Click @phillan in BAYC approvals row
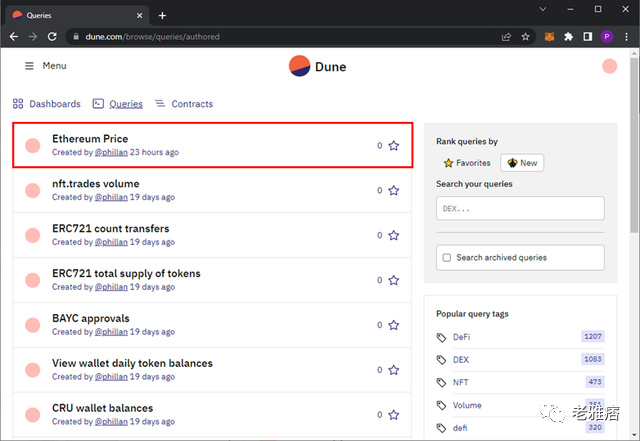 click(111, 332)
